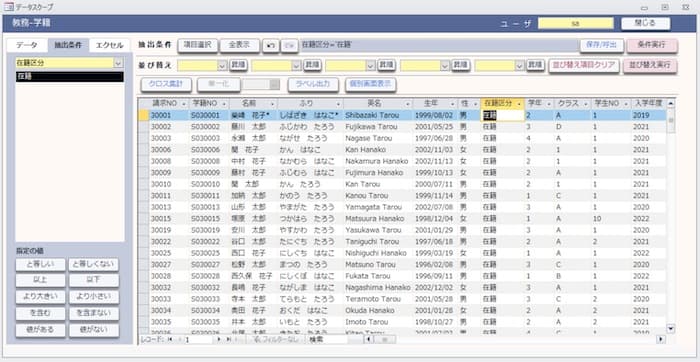
Task: Click the horizontal scroll right arrow
Action: pyautogui.click(x=661, y=339)
